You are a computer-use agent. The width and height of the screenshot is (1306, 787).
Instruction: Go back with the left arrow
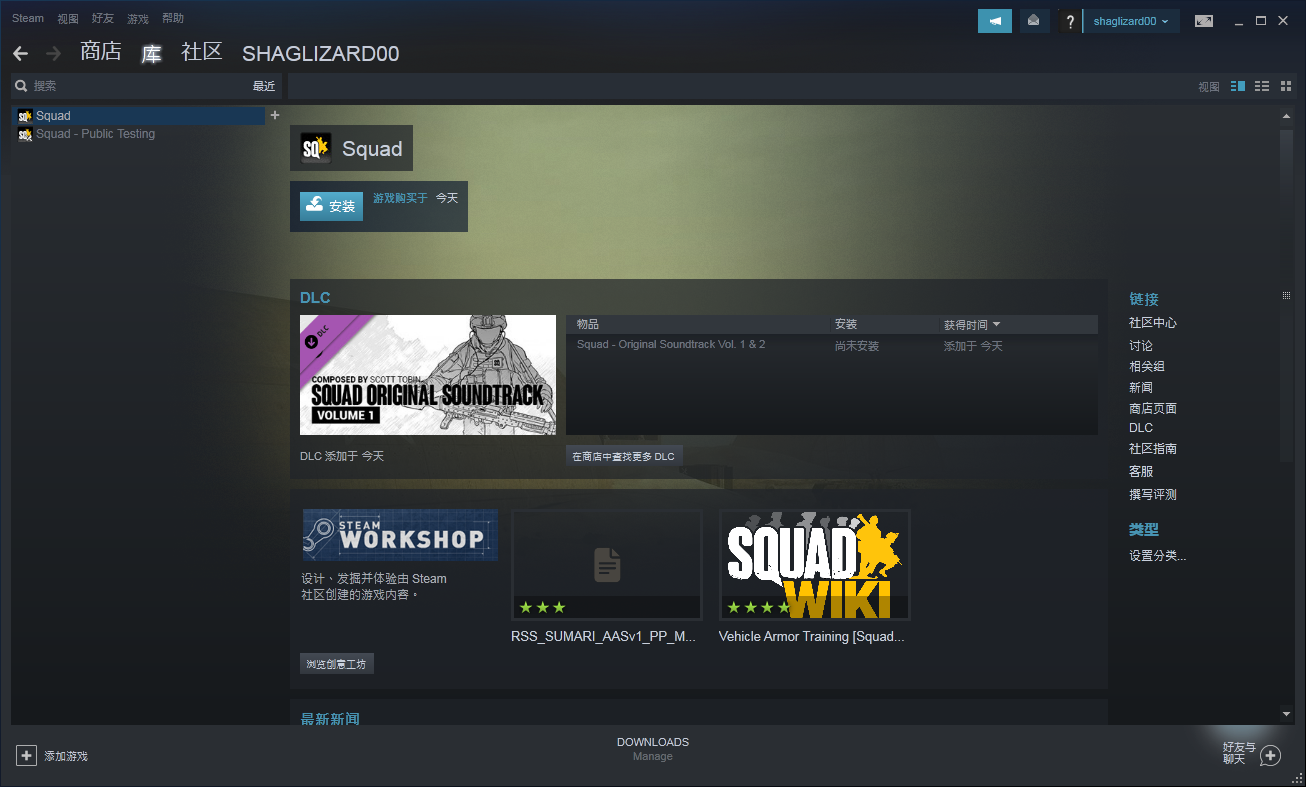click(x=20, y=53)
